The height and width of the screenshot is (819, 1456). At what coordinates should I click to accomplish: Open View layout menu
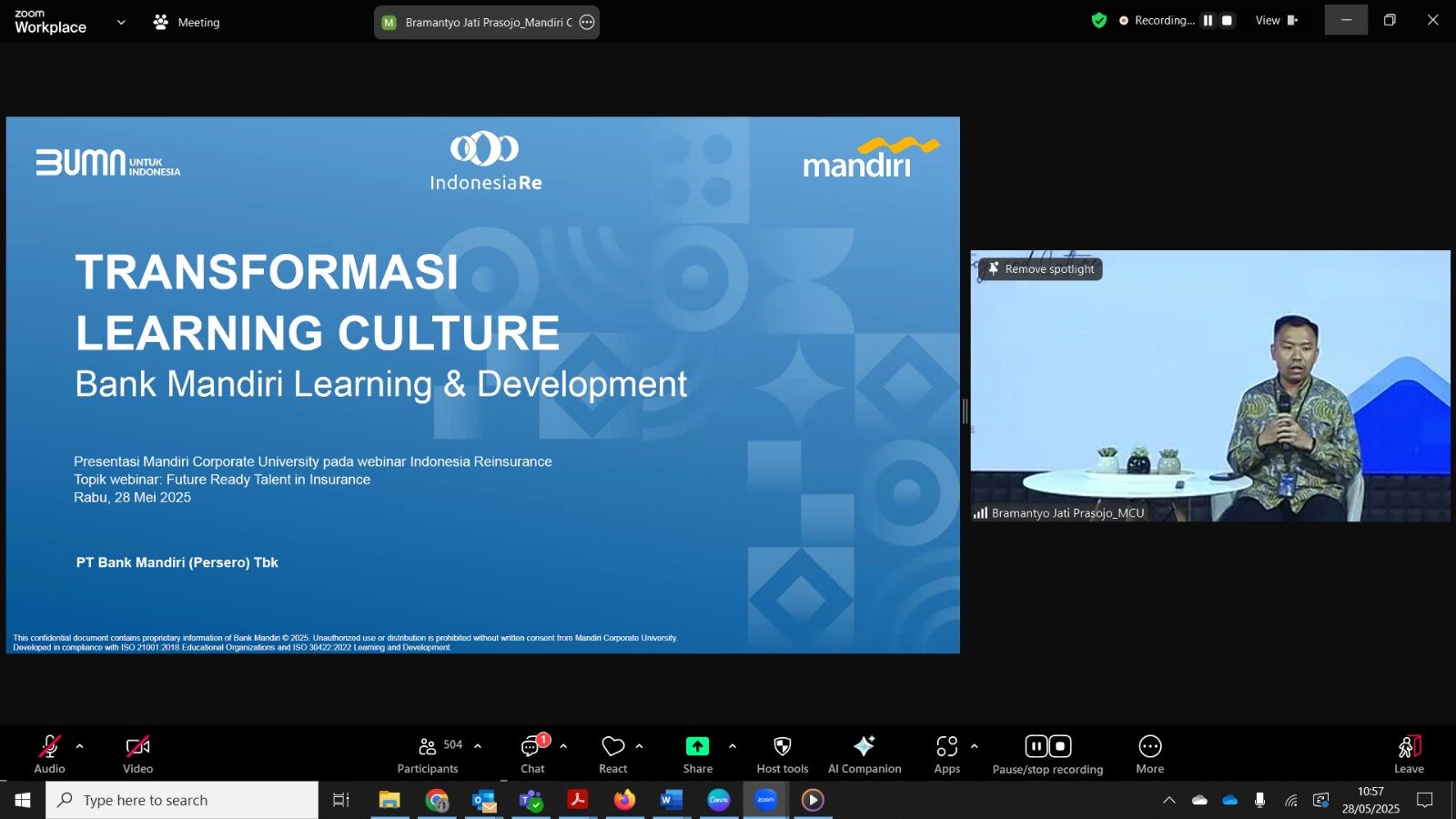tap(1277, 20)
